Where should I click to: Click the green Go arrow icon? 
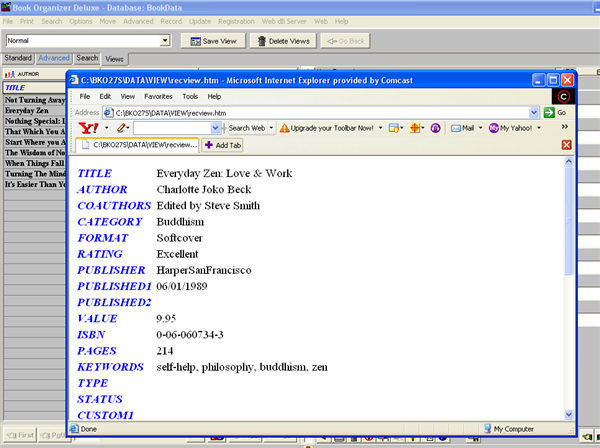pyautogui.click(x=549, y=112)
